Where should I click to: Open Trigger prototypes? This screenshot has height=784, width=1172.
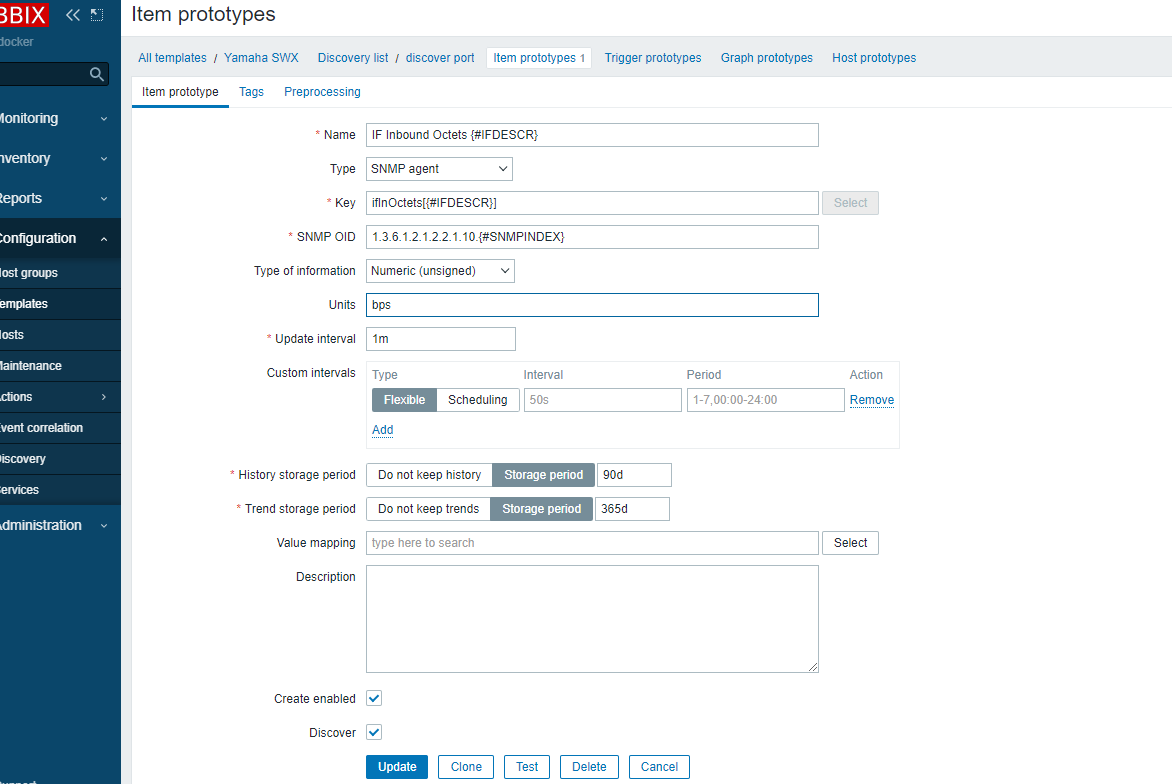coord(653,58)
